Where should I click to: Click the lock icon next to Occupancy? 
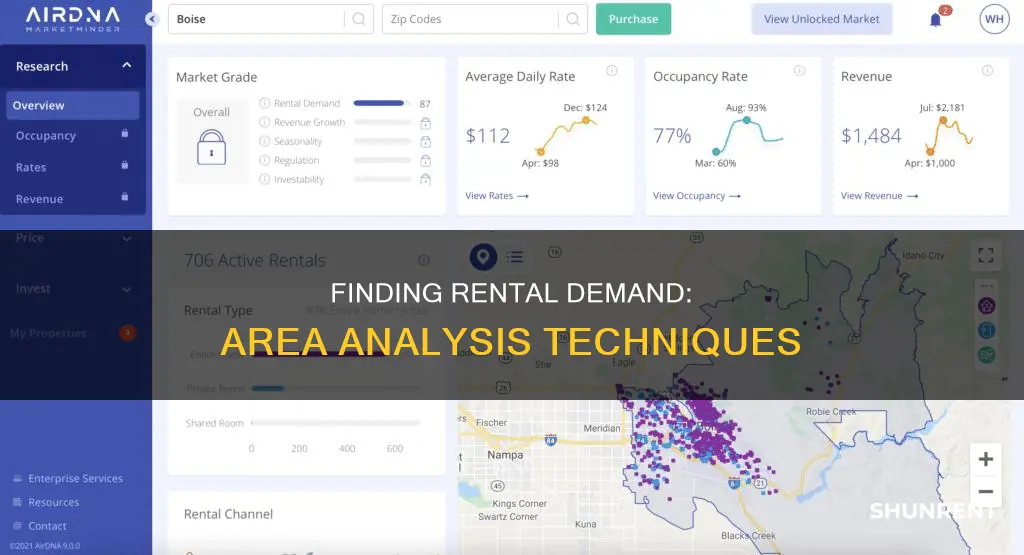tap(125, 134)
